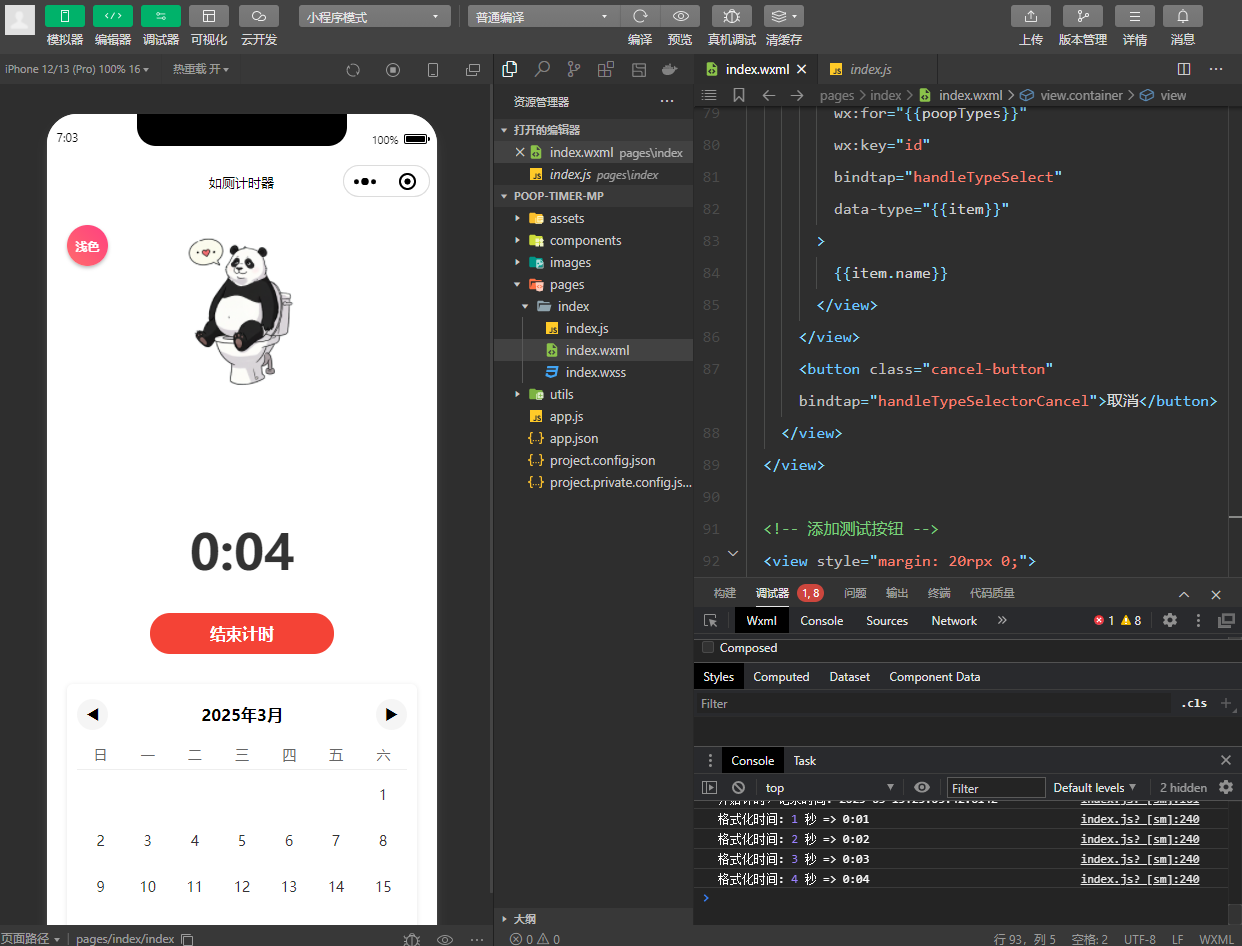Open the search icon in sidebar
Image resolution: width=1242 pixels, height=946 pixels.
pyautogui.click(x=542, y=69)
